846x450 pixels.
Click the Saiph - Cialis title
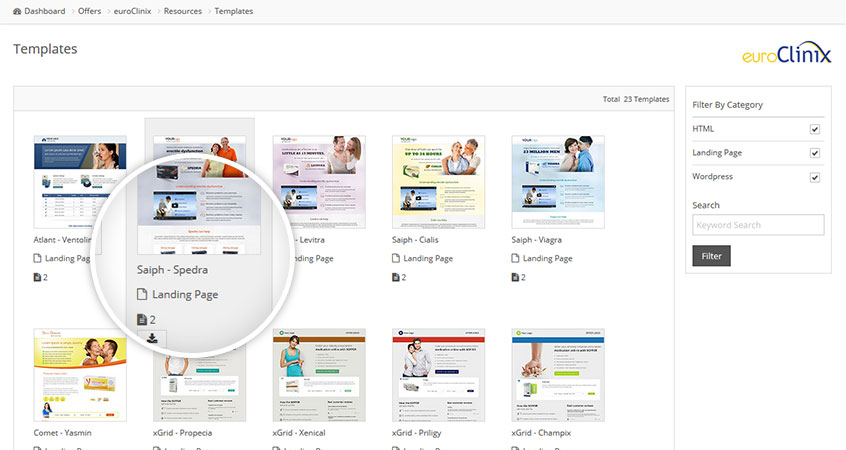pyautogui.click(x=415, y=240)
